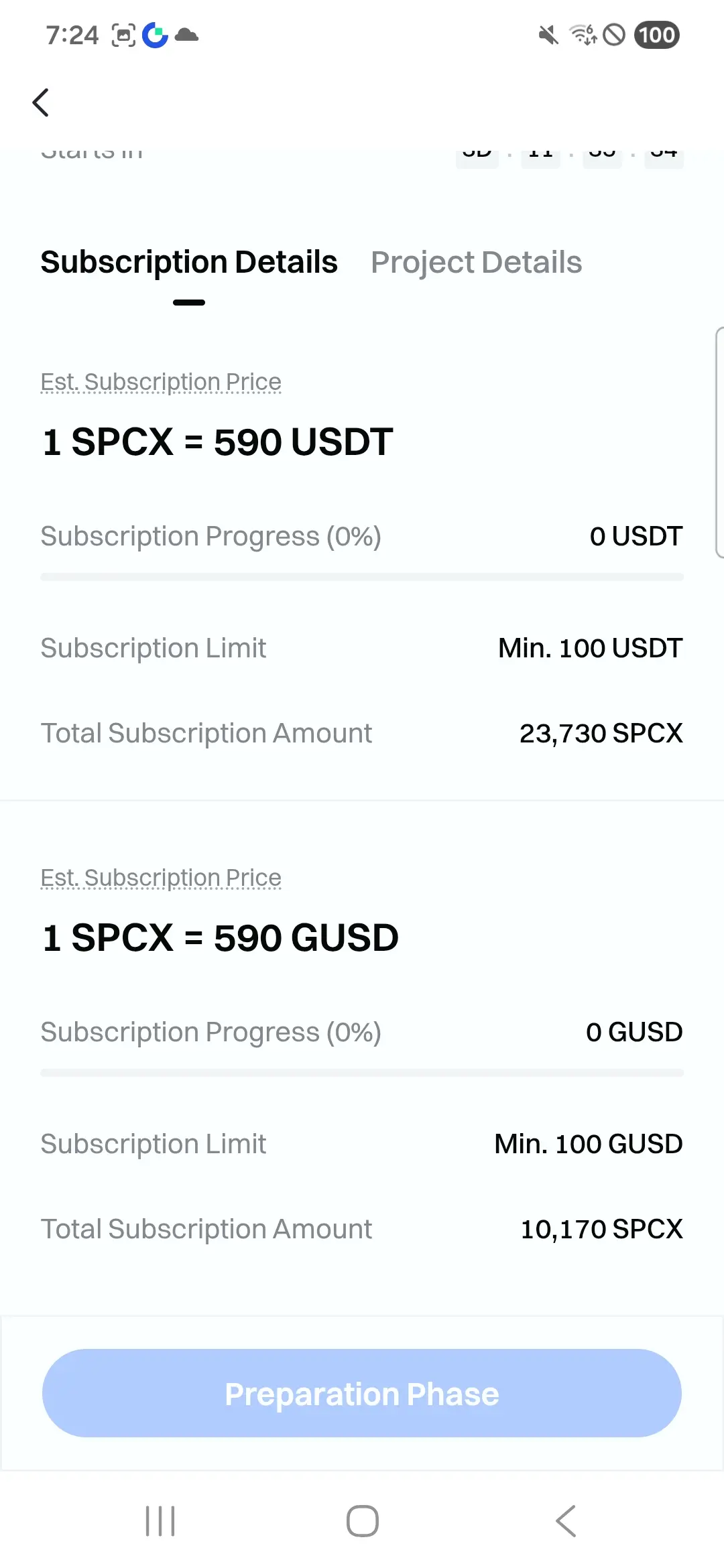Tap the Wi-Fi signal status icon
Viewport: 724px width, 1568px height.
pos(583,35)
